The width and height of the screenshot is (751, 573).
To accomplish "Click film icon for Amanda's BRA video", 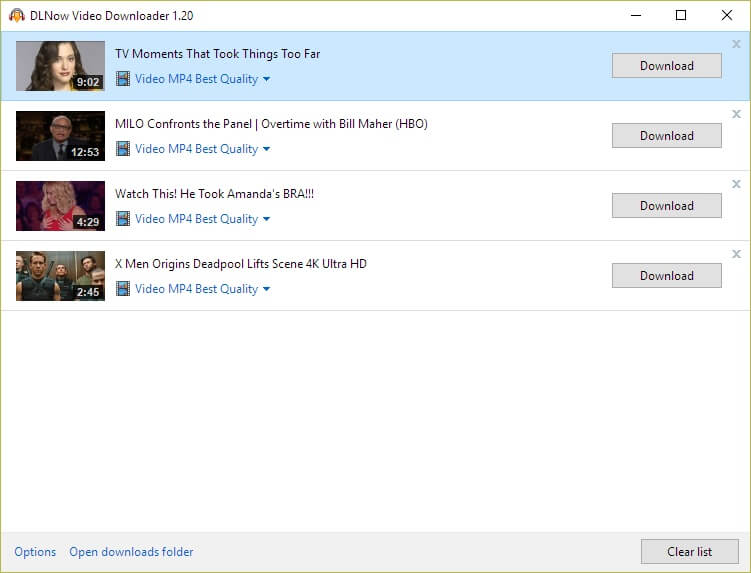I will [123, 218].
